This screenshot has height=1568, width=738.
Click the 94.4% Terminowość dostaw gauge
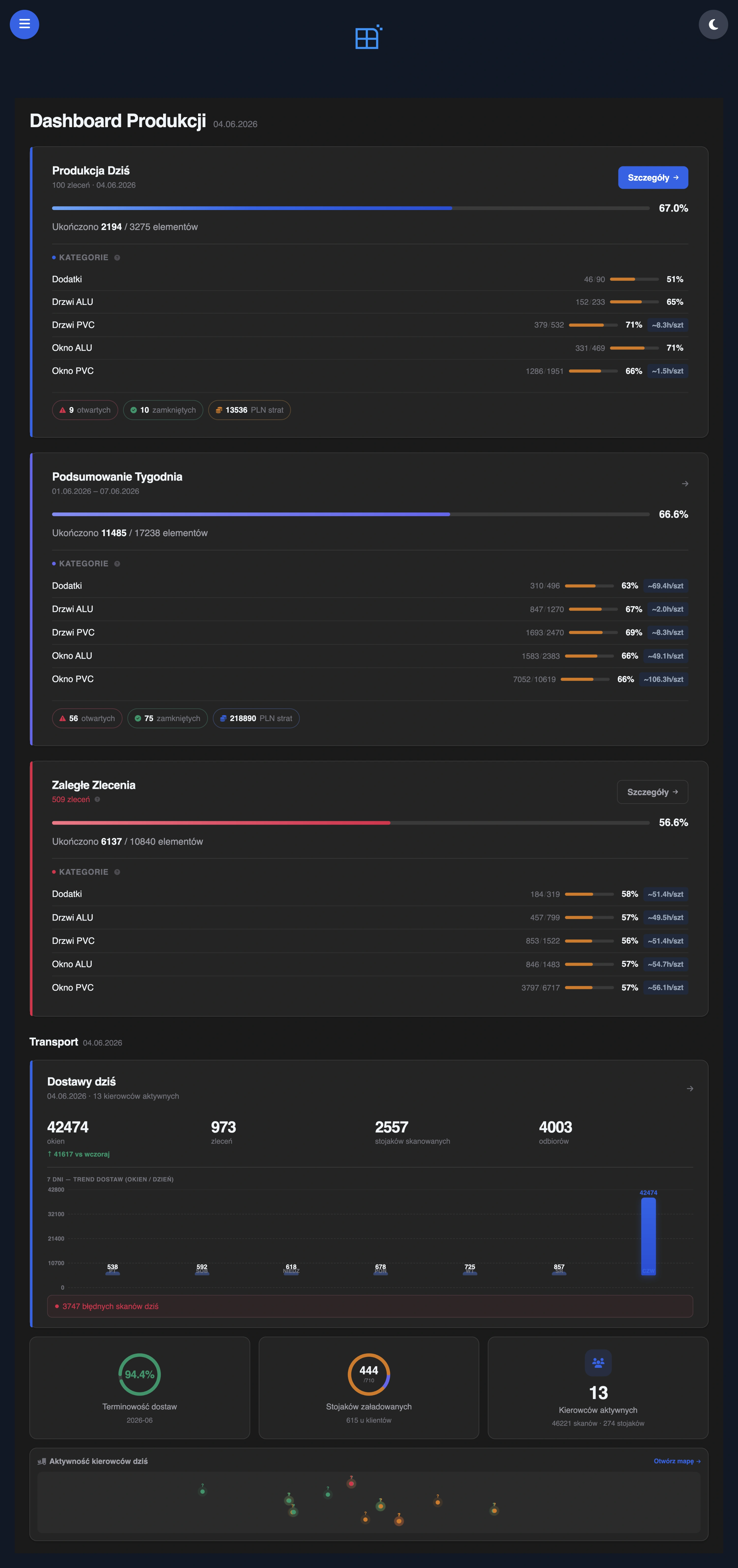click(139, 1374)
